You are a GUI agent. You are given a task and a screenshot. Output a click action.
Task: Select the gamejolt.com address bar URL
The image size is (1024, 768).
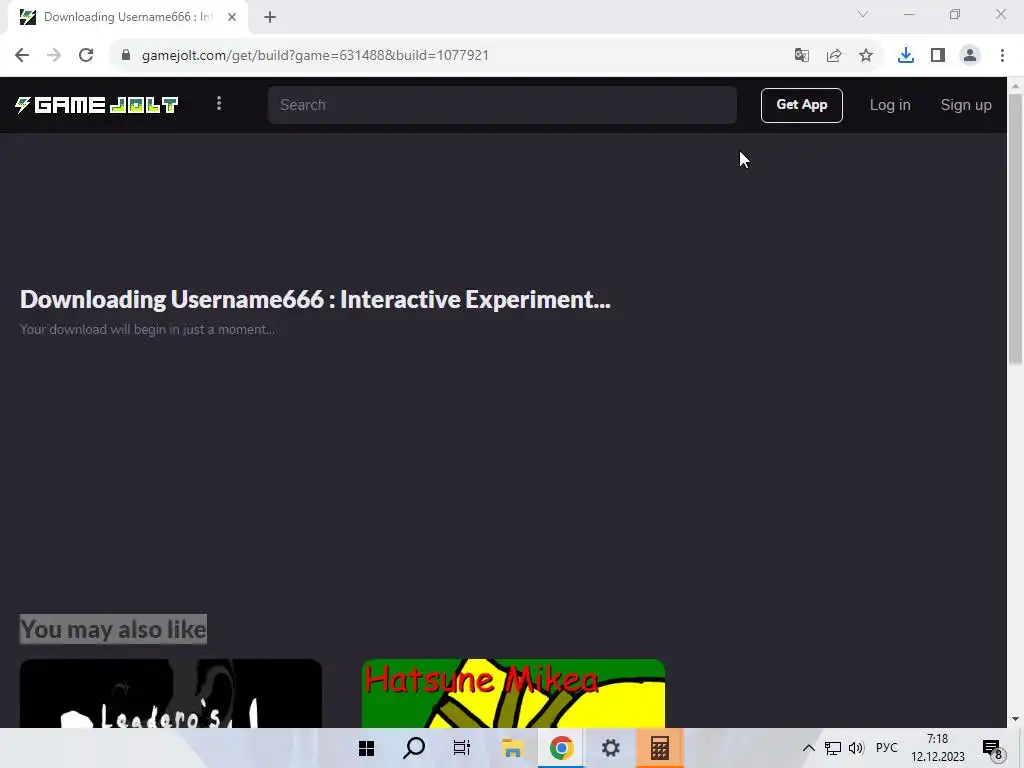coord(315,55)
